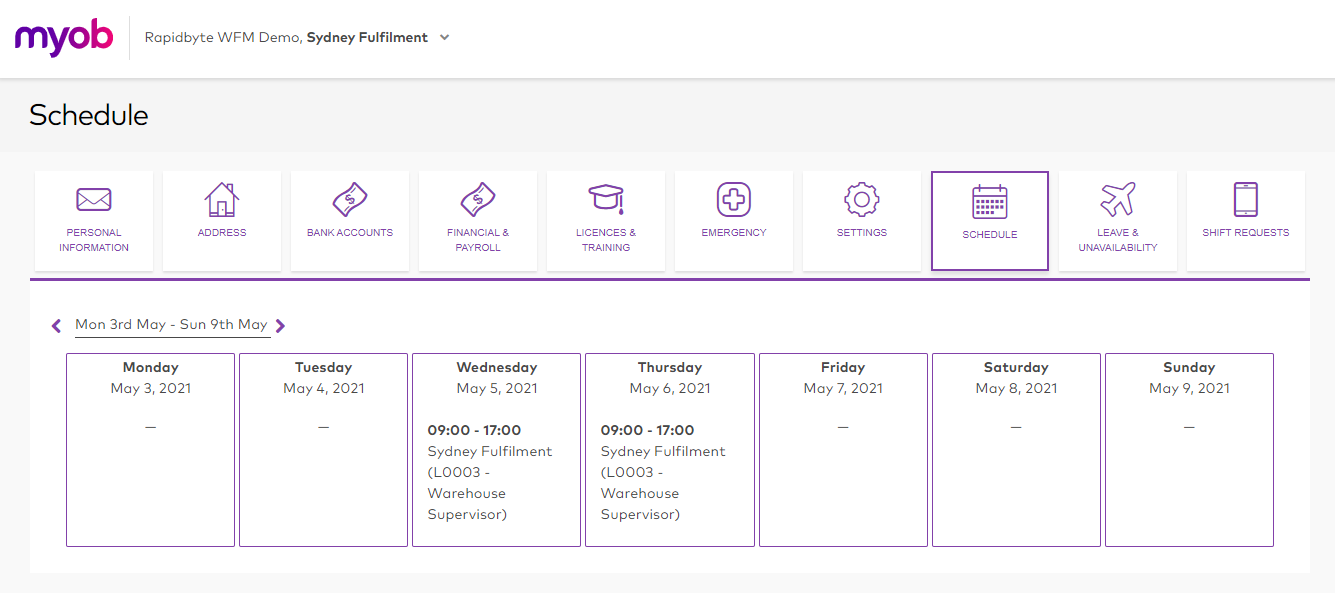Advance to next week with right chevron

[x=280, y=326]
